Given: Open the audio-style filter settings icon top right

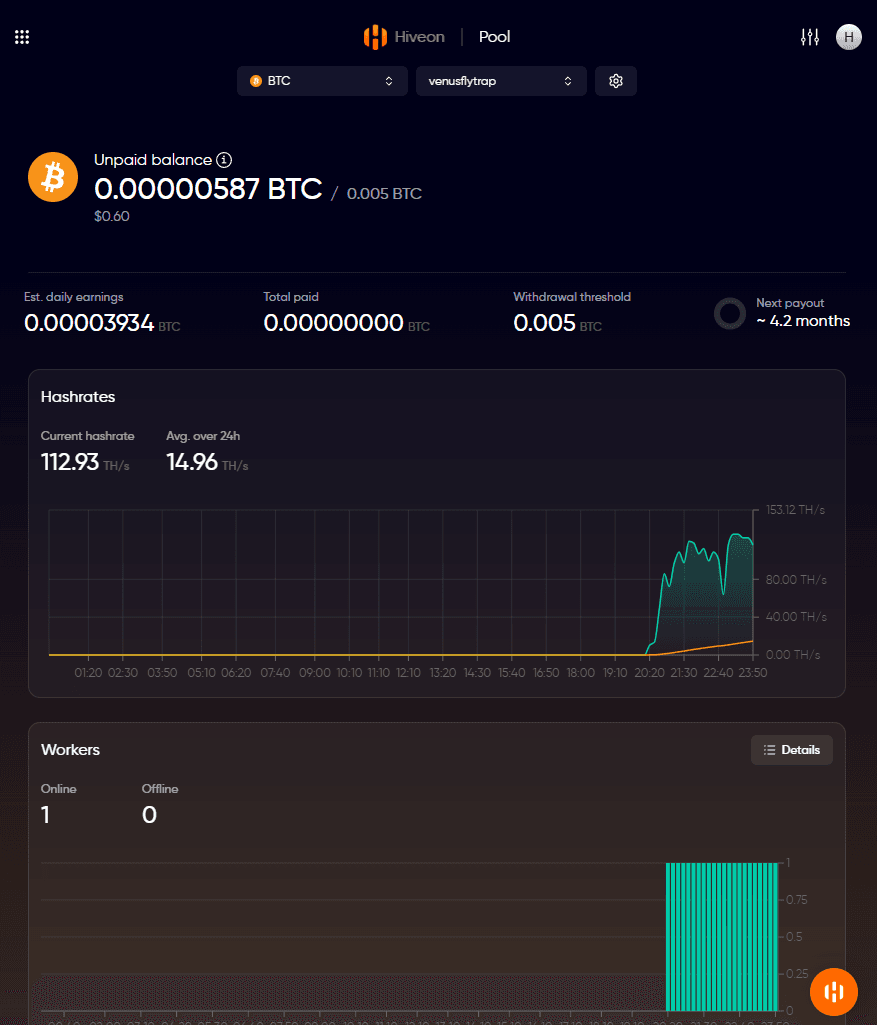Looking at the screenshot, I should 810,36.
